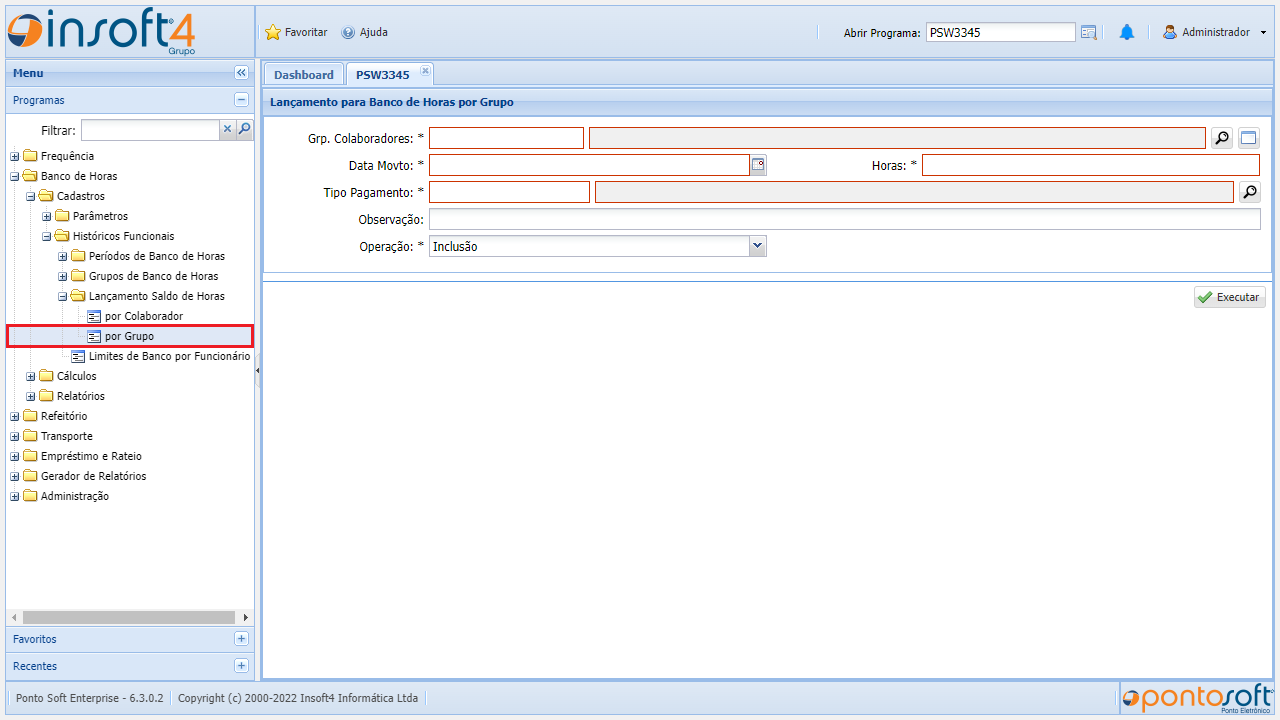Screen dimensions: 1280x720
Task: Open the Operação dropdown
Action: tap(757, 246)
